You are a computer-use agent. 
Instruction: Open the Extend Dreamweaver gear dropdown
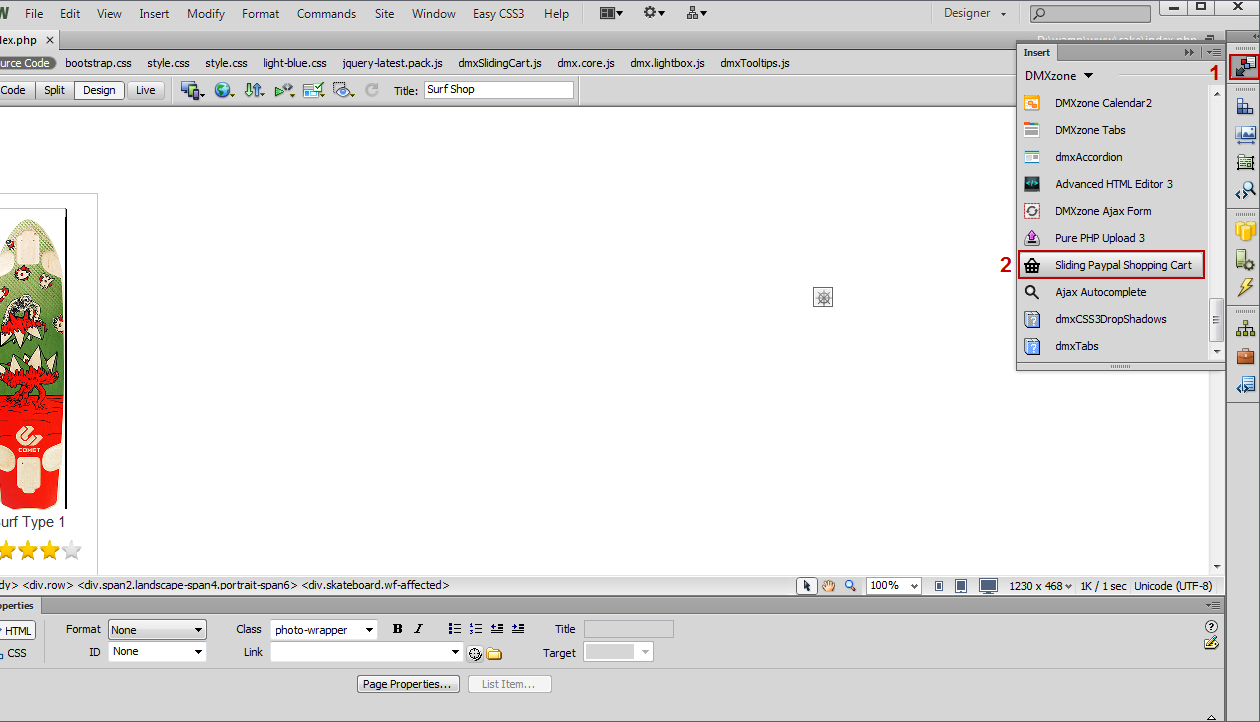pos(655,14)
